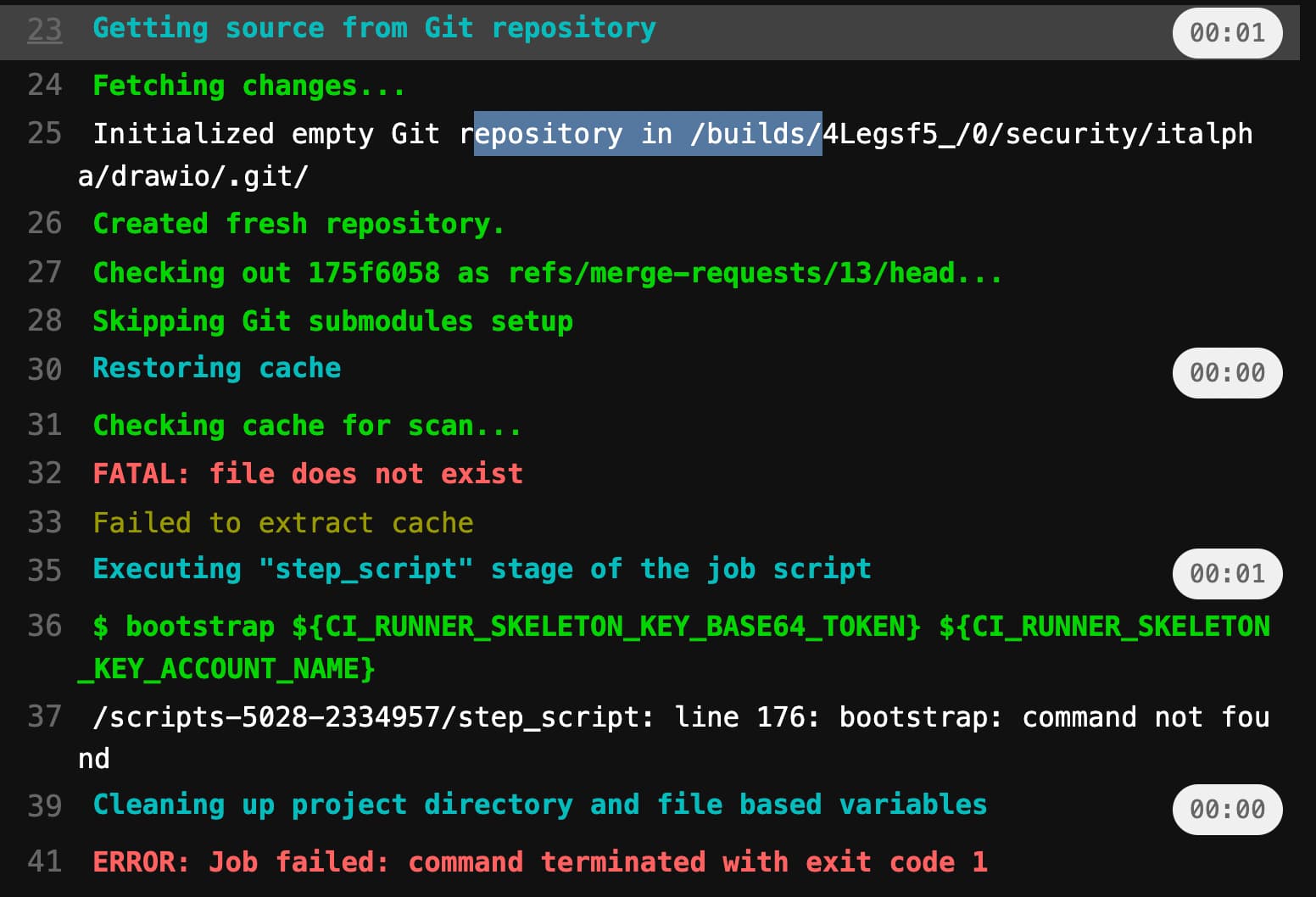Collapse the 'Restoring cache' section
1316x897 pixels.
(216, 368)
